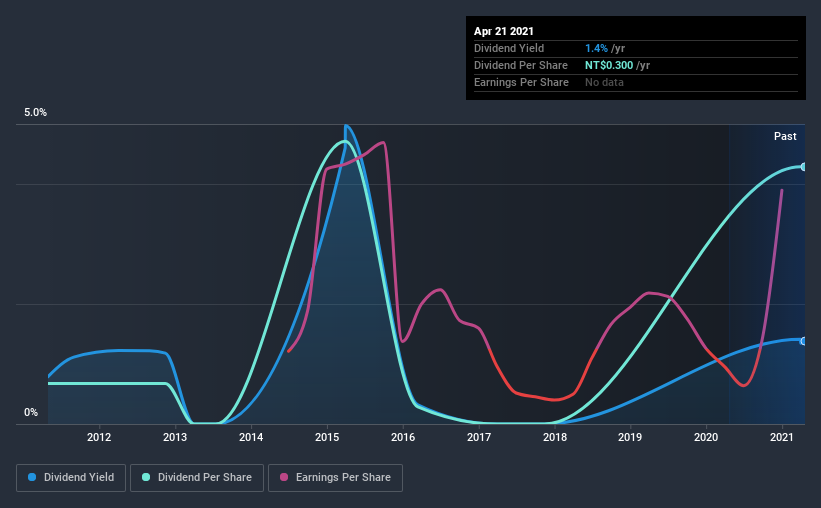Viewport: 821px width, 508px height.
Task: Click the 2021 x-axis label
Action: (x=782, y=437)
